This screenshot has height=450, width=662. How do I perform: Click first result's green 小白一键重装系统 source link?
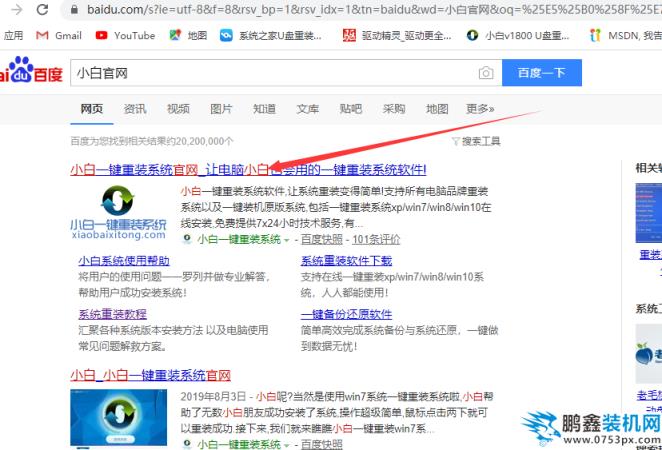239,239
